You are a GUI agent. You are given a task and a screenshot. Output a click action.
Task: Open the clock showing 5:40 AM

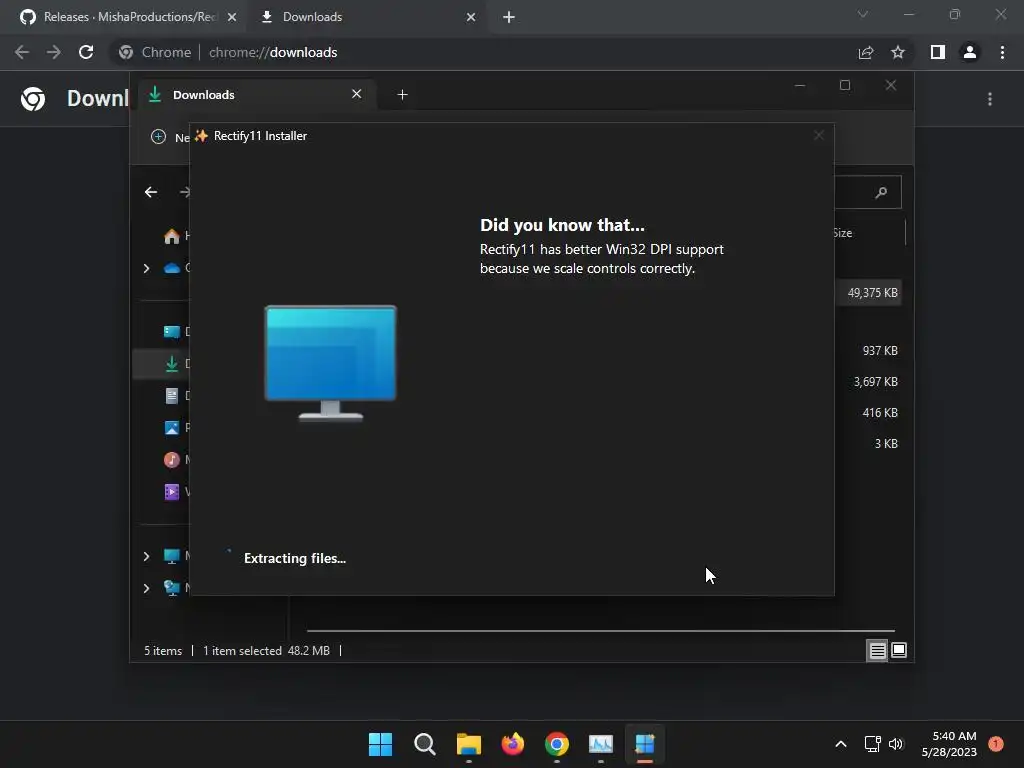pyautogui.click(x=949, y=744)
